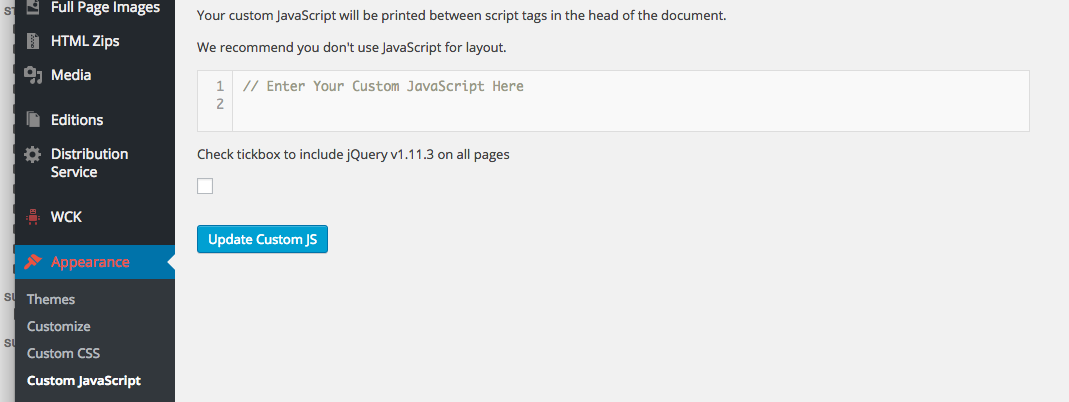Select the Distribution Service menu label
This screenshot has width=1069, height=402.
point(89,163)
